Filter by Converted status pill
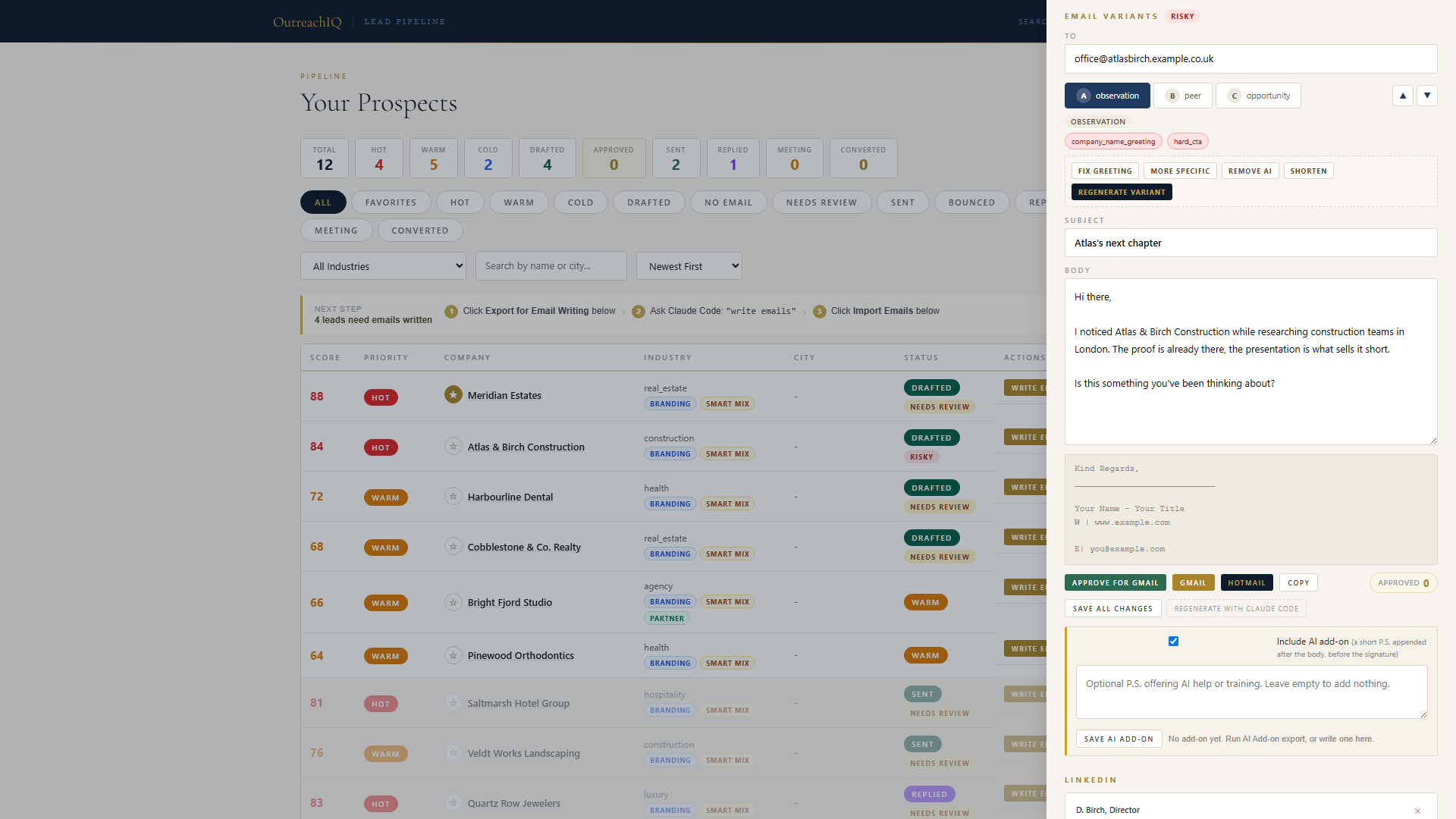Screen dimensions: 1456x819 pos(420,231)
